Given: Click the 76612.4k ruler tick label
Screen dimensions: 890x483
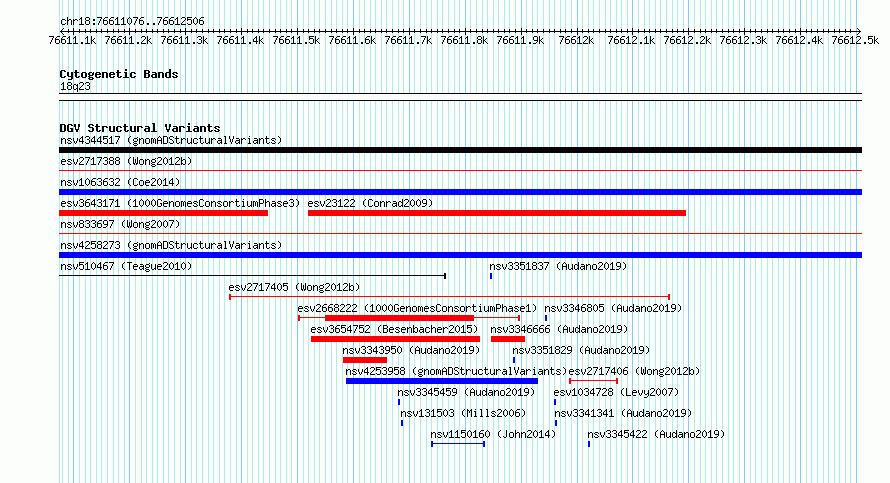Looking at the screenshot, I should click(799, 40).
